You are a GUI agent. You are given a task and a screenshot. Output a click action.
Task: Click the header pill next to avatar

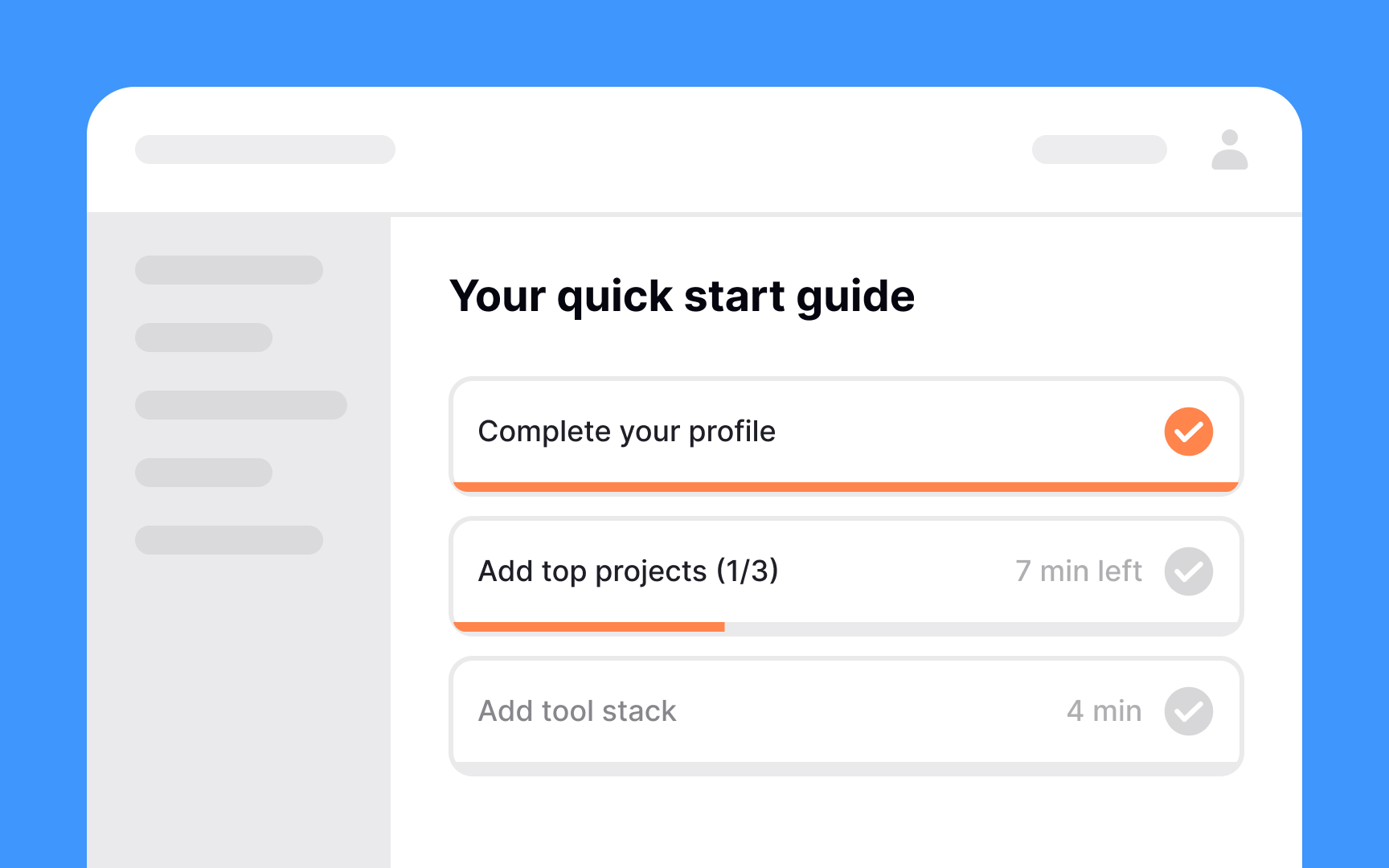pos(1100,149)
